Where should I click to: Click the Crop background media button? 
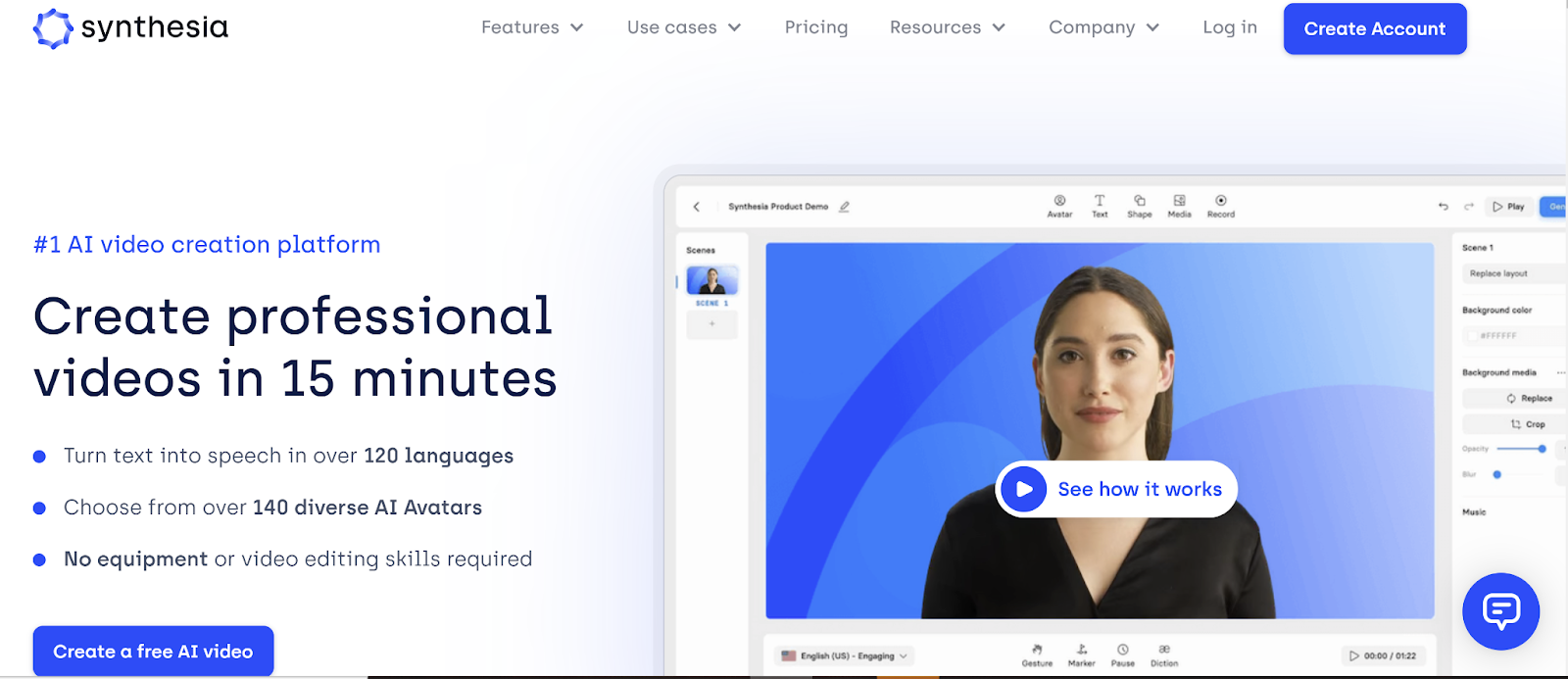click(x=1514, y=424)
